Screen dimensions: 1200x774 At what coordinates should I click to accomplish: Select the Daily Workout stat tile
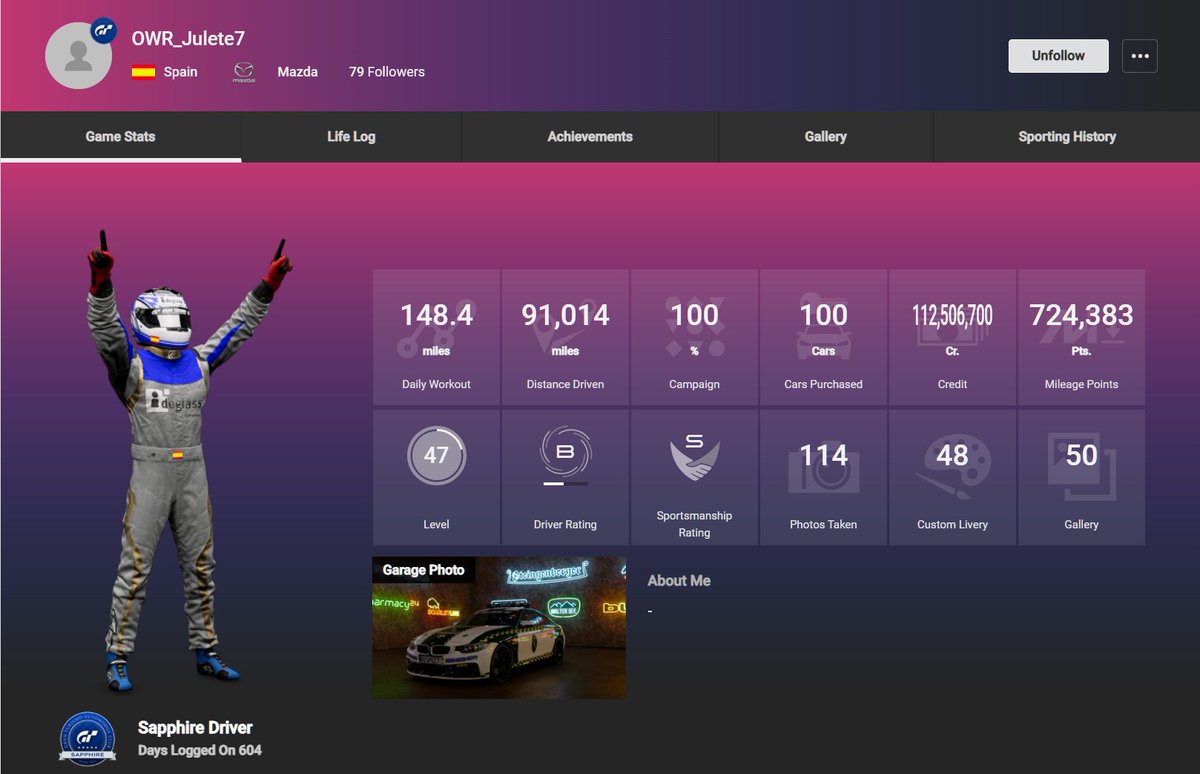pyautogui.click(x=436, y=337)
